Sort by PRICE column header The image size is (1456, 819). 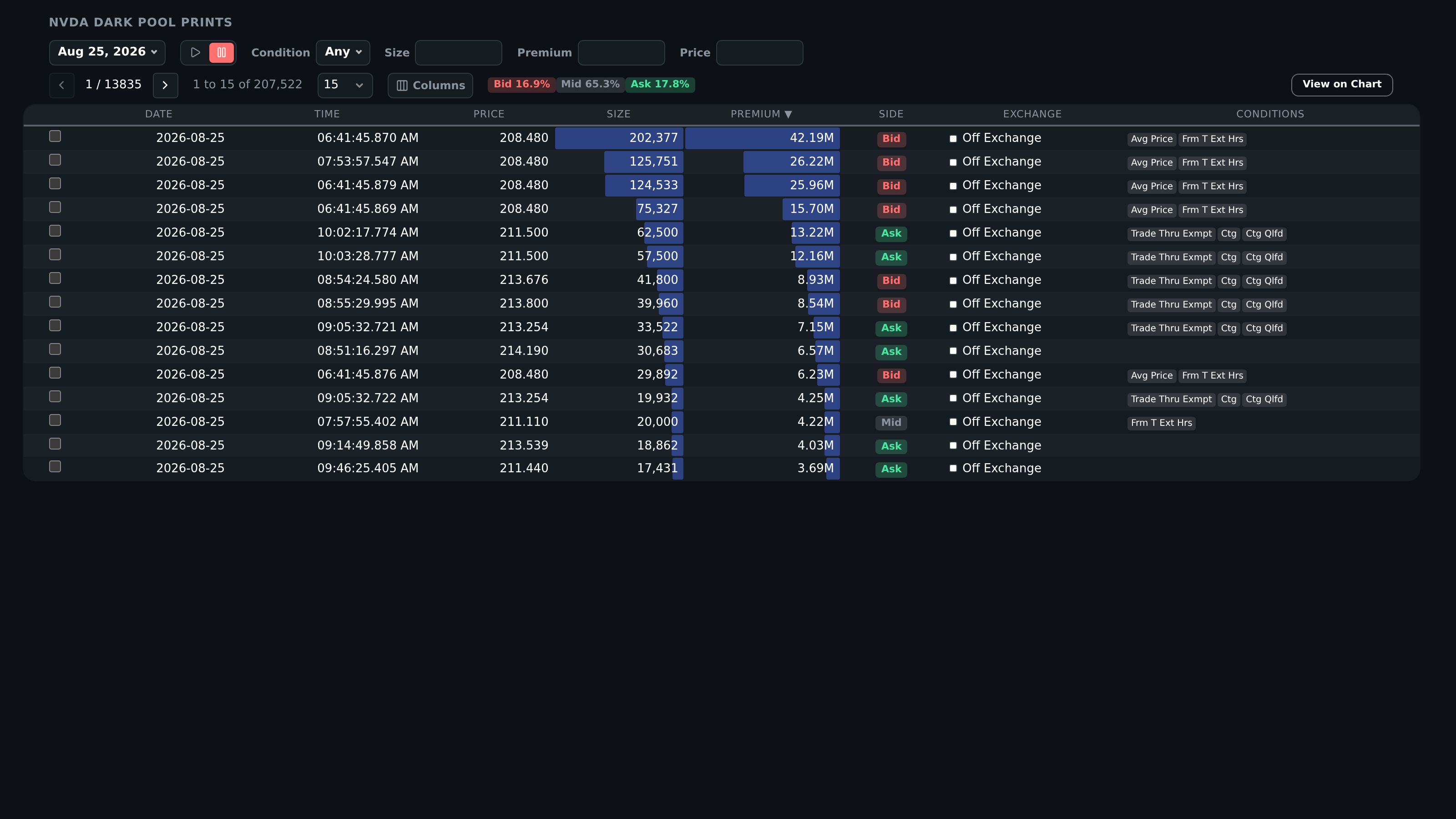point(488,114)
